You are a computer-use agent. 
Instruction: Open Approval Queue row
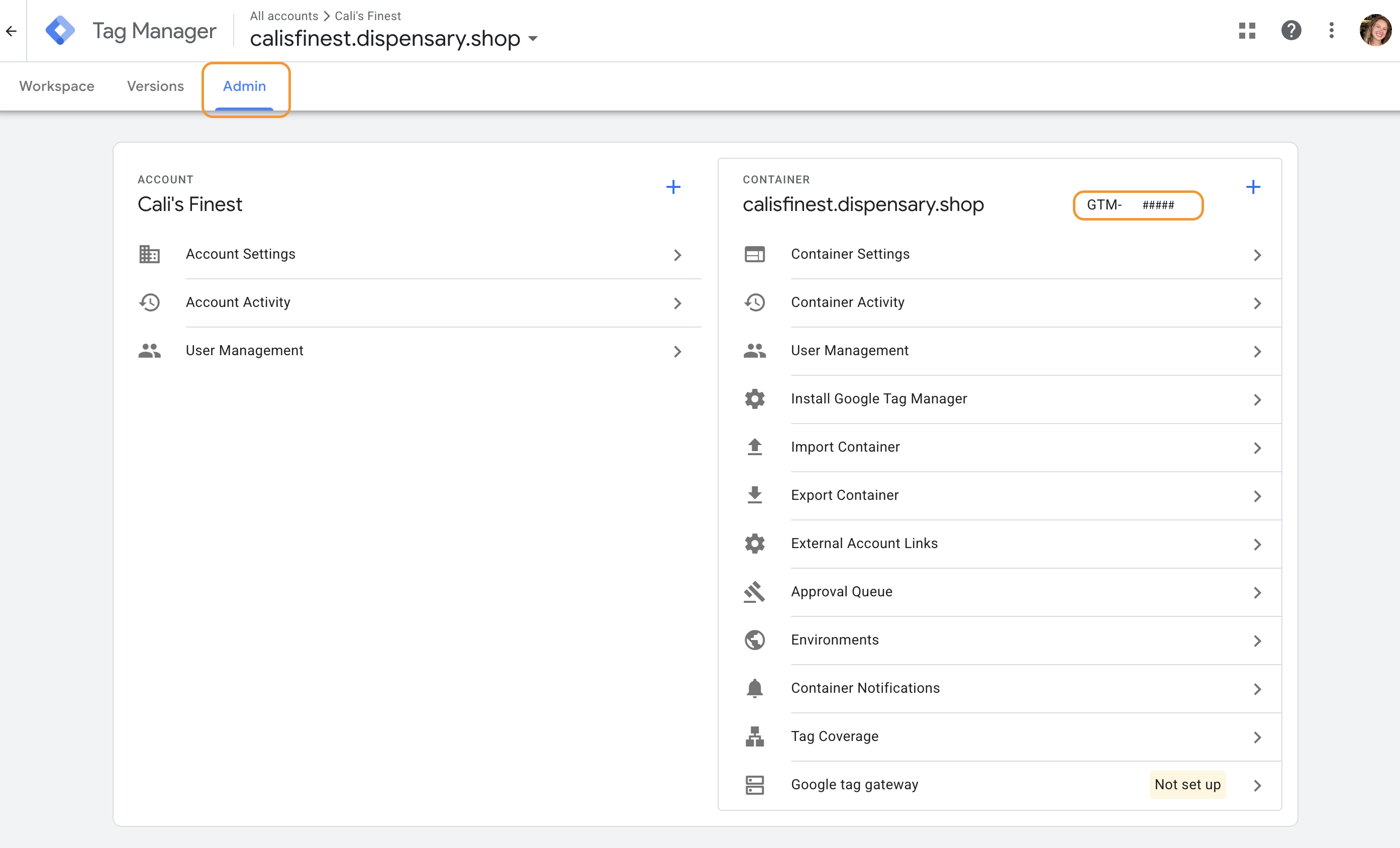coord(1000,592)
